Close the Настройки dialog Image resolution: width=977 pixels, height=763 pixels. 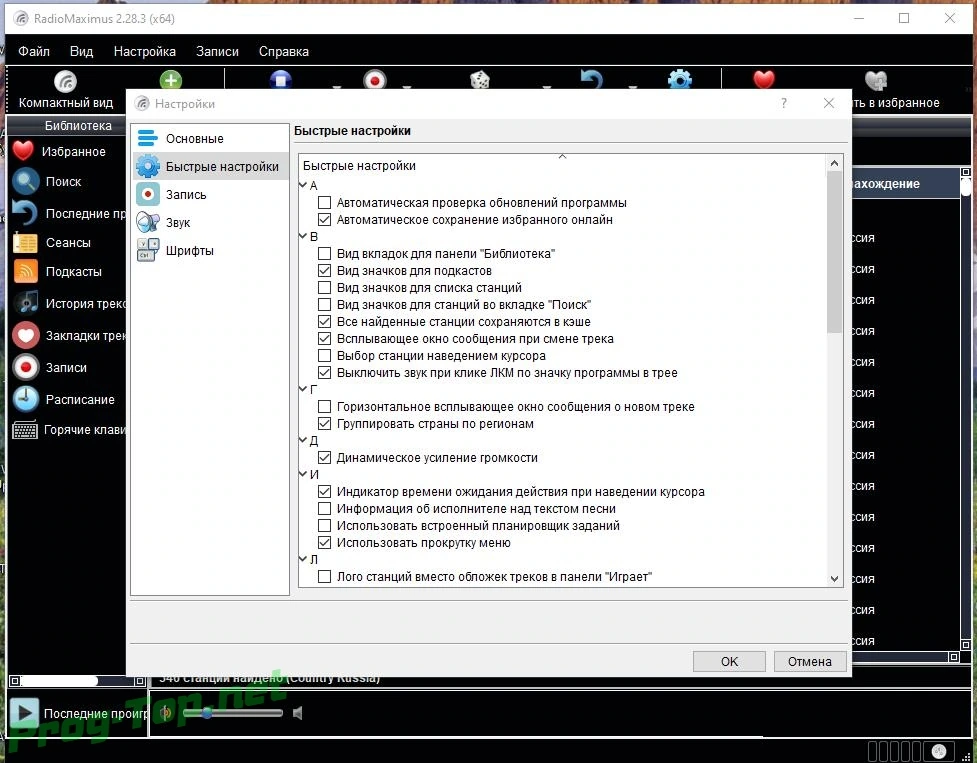(829, 103)
